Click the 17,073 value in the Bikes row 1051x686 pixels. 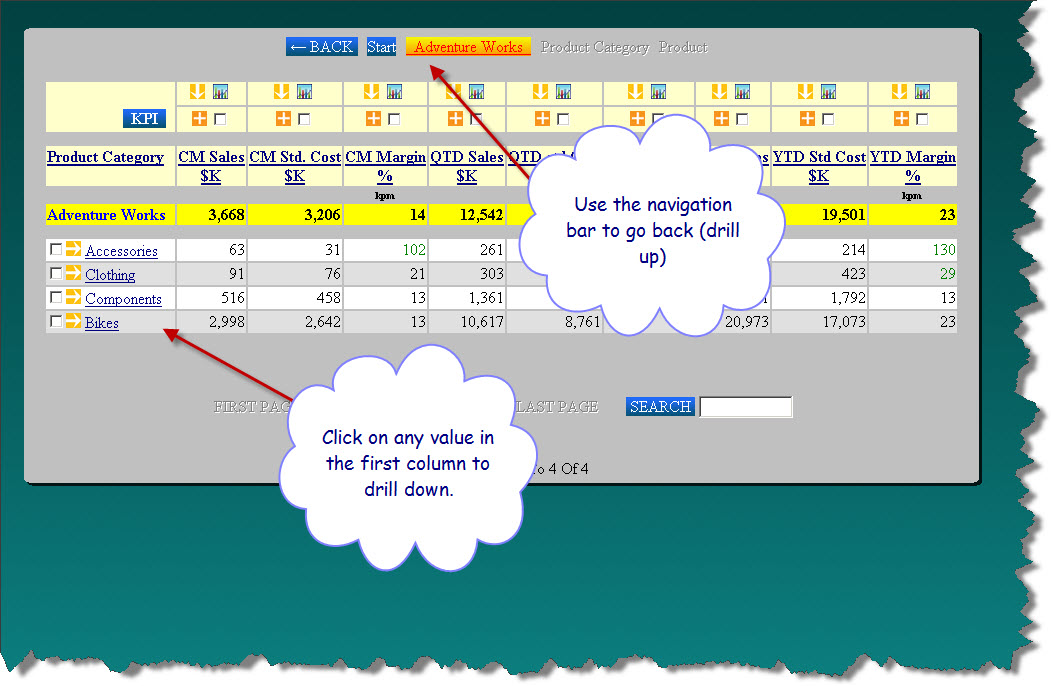click(844, 322)
